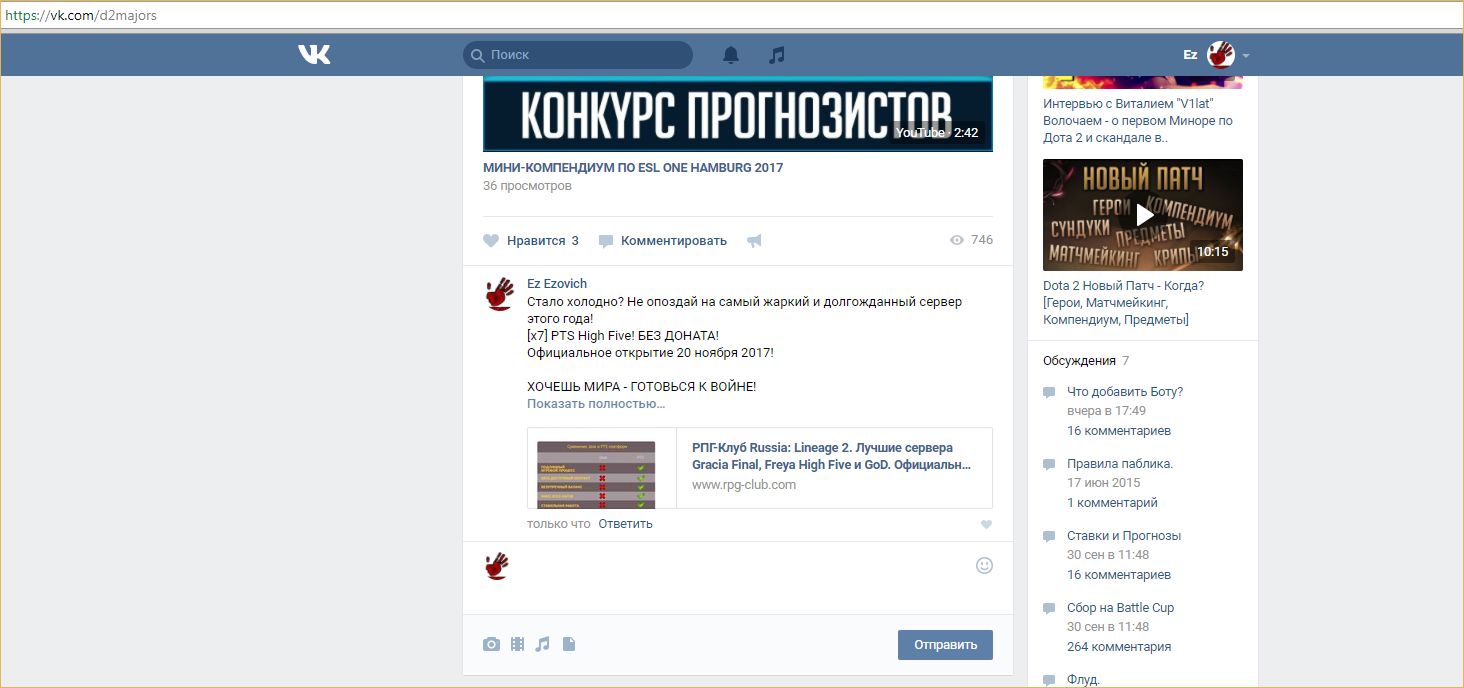Click discussion icon beside Флуд
1464x688 pixels.
click(x=1049, y=680)
